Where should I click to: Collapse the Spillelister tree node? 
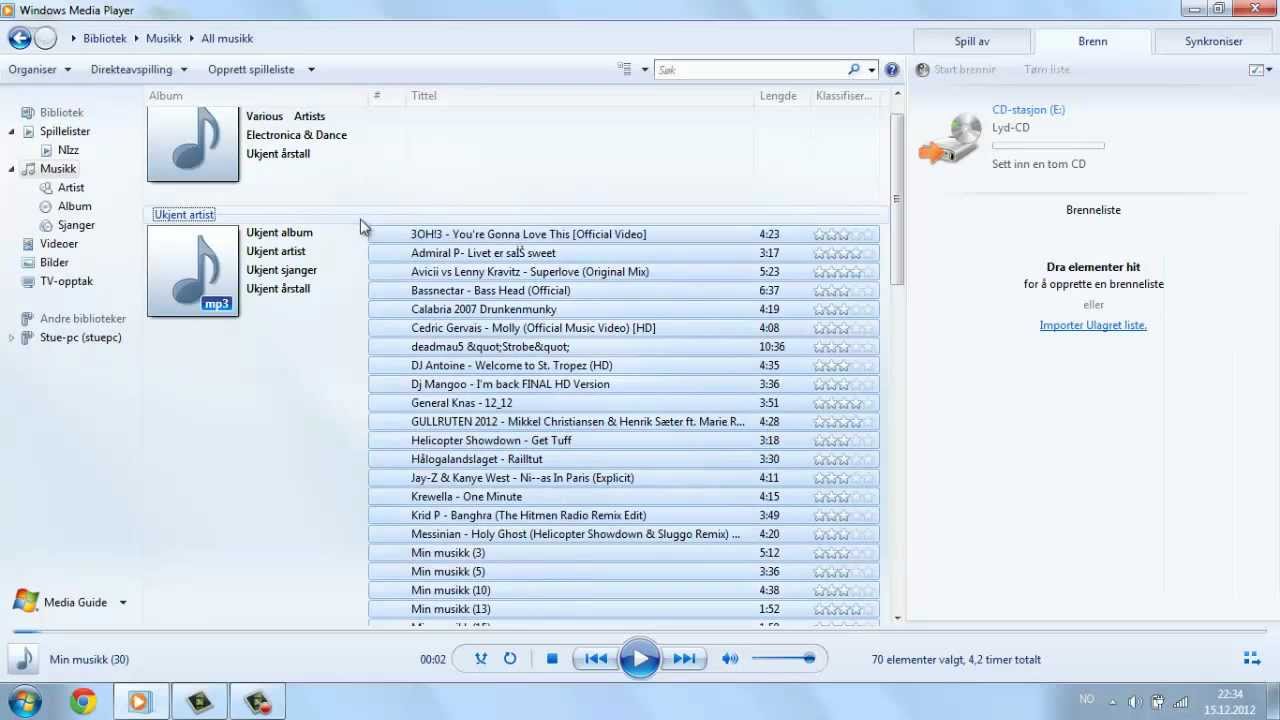point(12,132)
